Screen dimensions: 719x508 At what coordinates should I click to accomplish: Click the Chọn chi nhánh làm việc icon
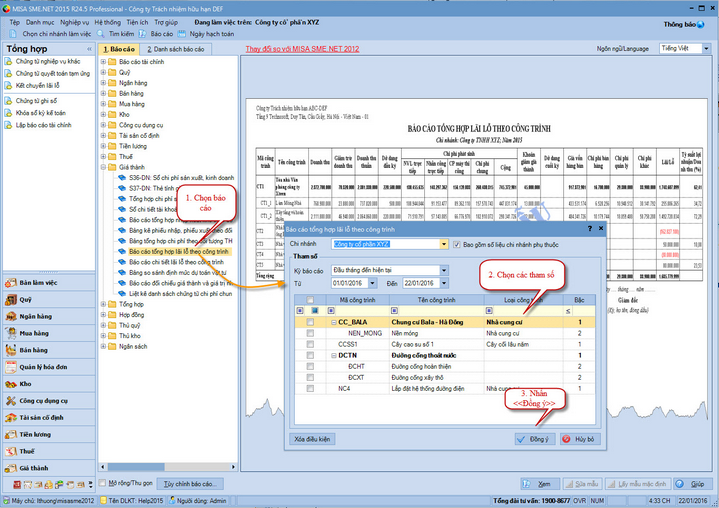coord(13,34)
